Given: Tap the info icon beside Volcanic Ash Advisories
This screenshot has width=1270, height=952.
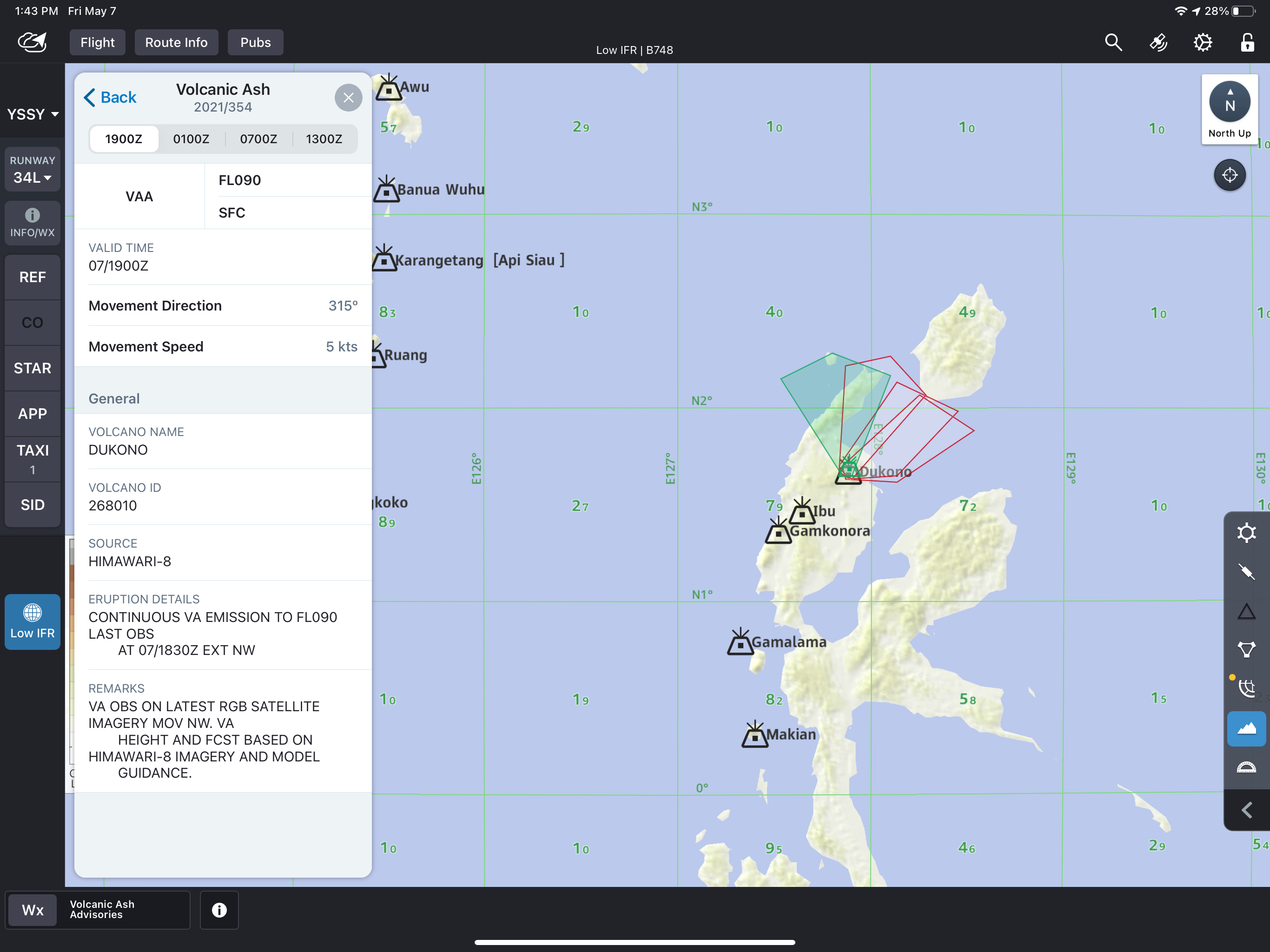Looking at the screenshot, I should point(219,910).
